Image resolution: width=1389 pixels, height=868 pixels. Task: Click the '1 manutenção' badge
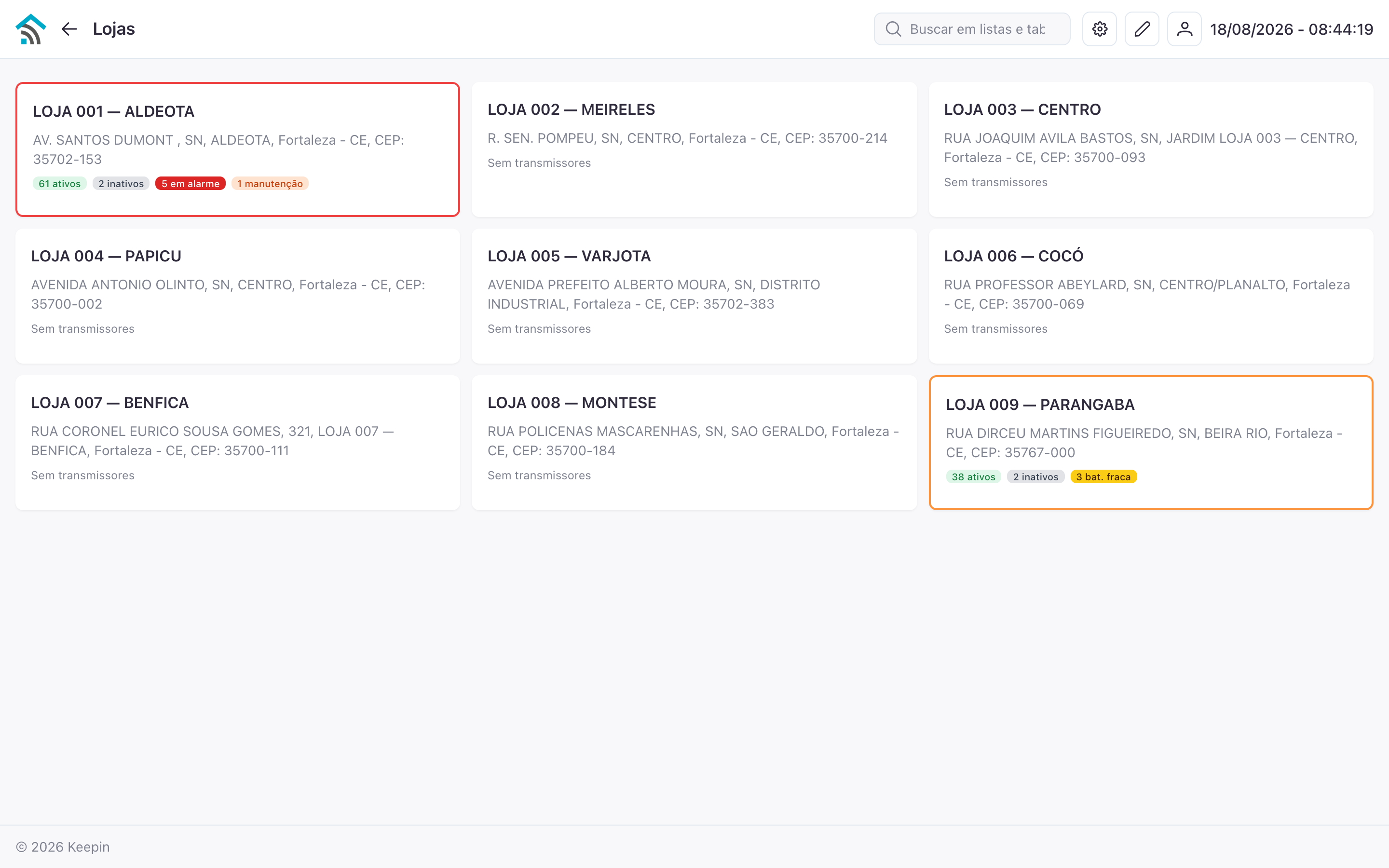pos(270,184)
